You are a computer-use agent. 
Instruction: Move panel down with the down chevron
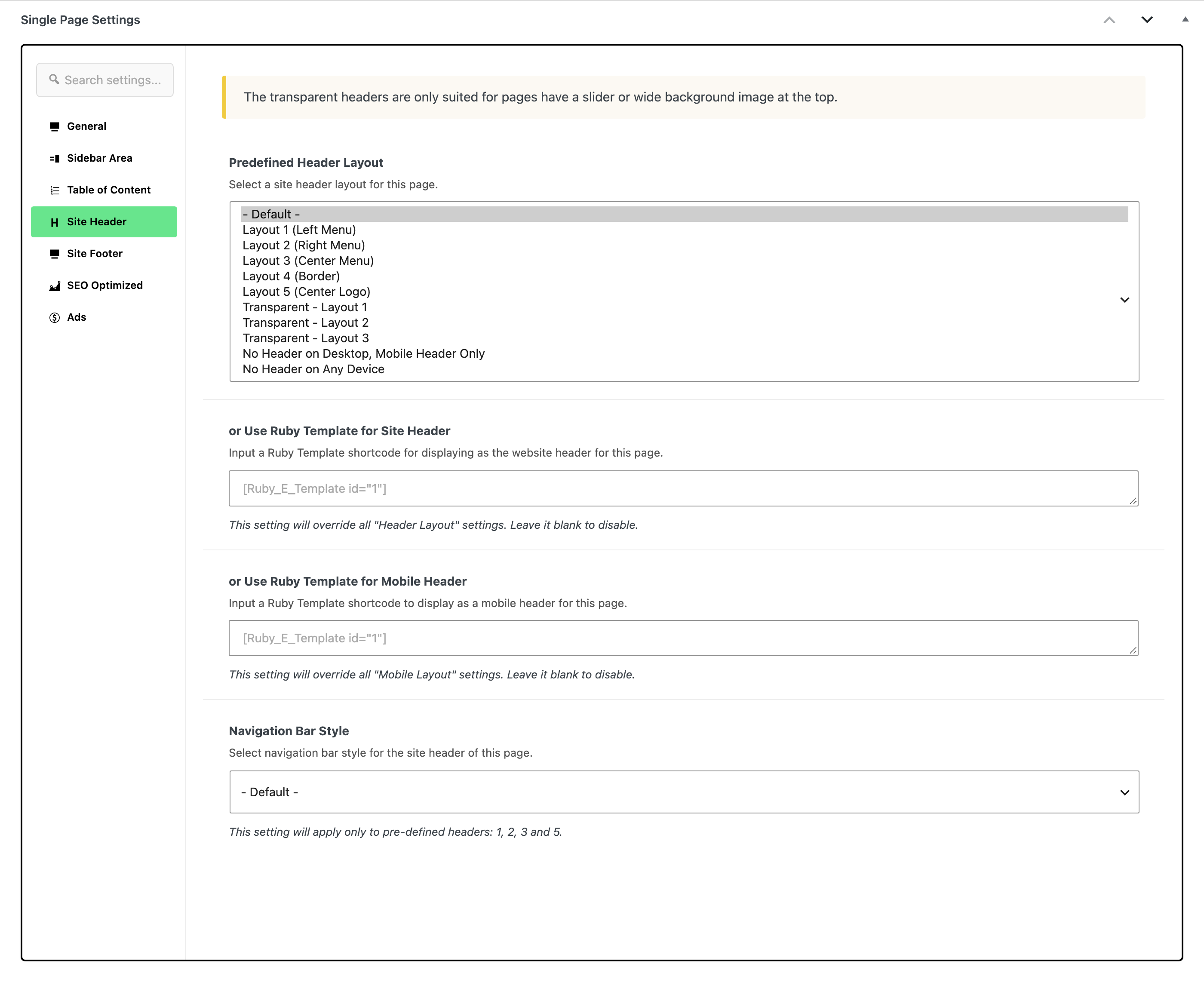tap(1147, 20)
